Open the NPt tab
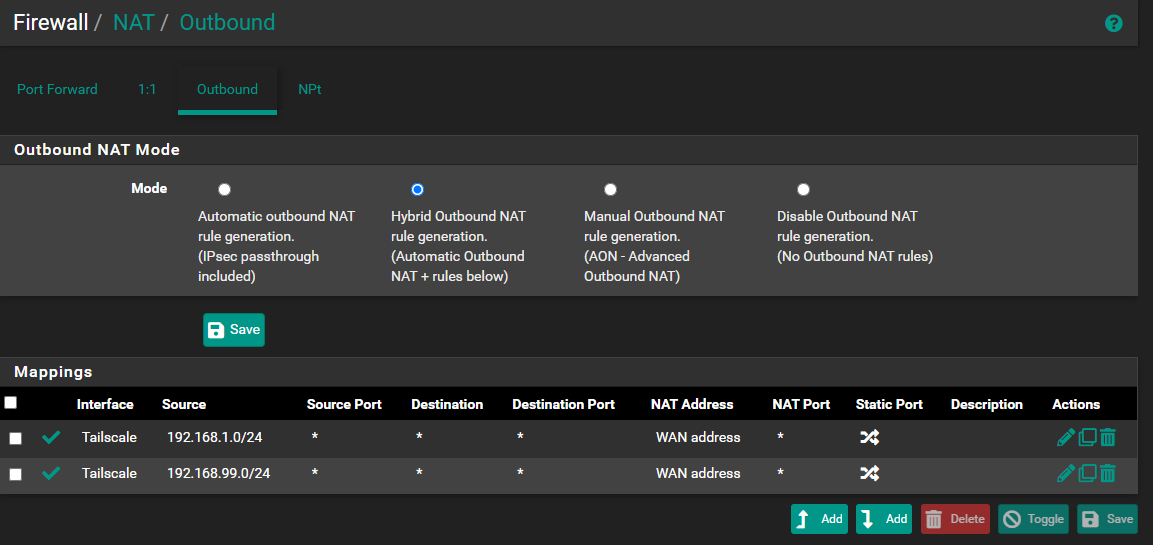This screenshot has width=1153, height=545. [309, 89]
